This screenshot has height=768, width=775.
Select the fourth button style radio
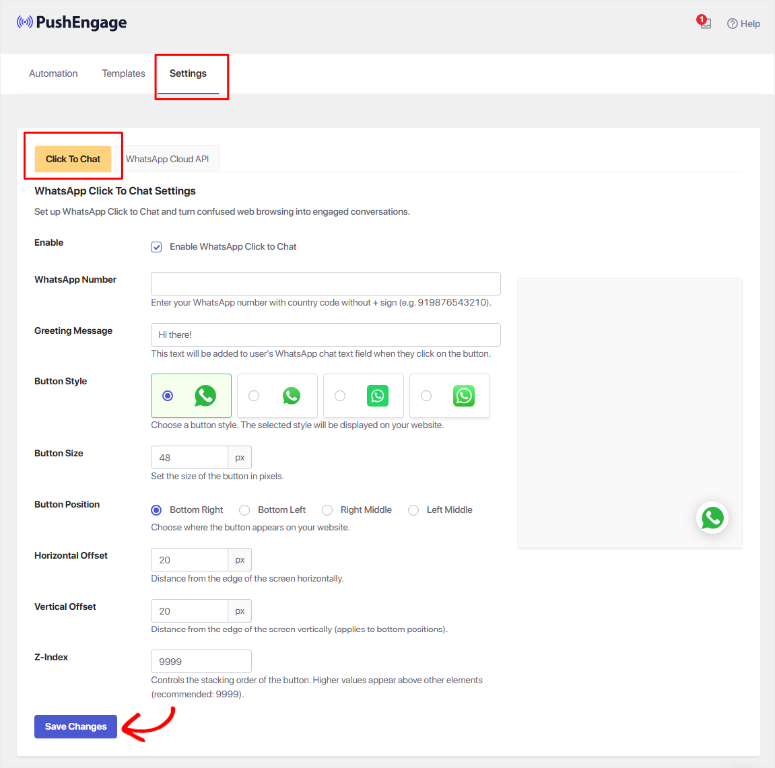(x=426, y=396)
